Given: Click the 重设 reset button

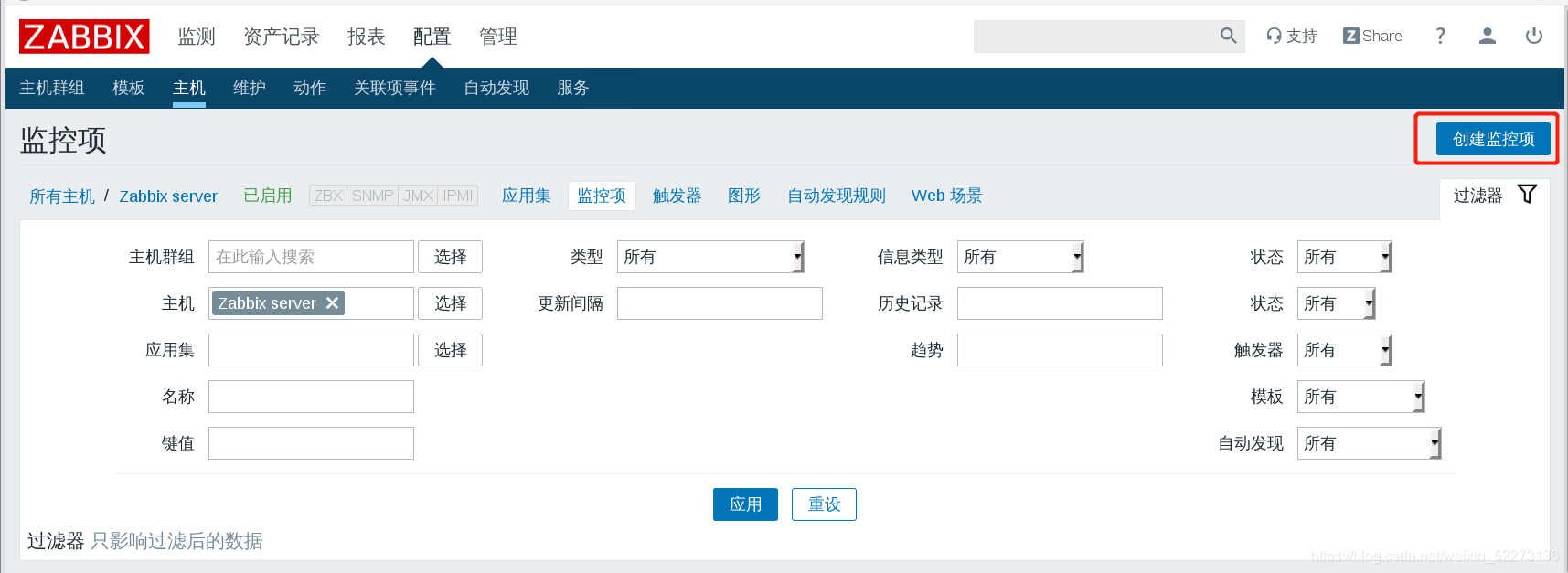Looking at the screenshot, I should click(x=824, y=504).
